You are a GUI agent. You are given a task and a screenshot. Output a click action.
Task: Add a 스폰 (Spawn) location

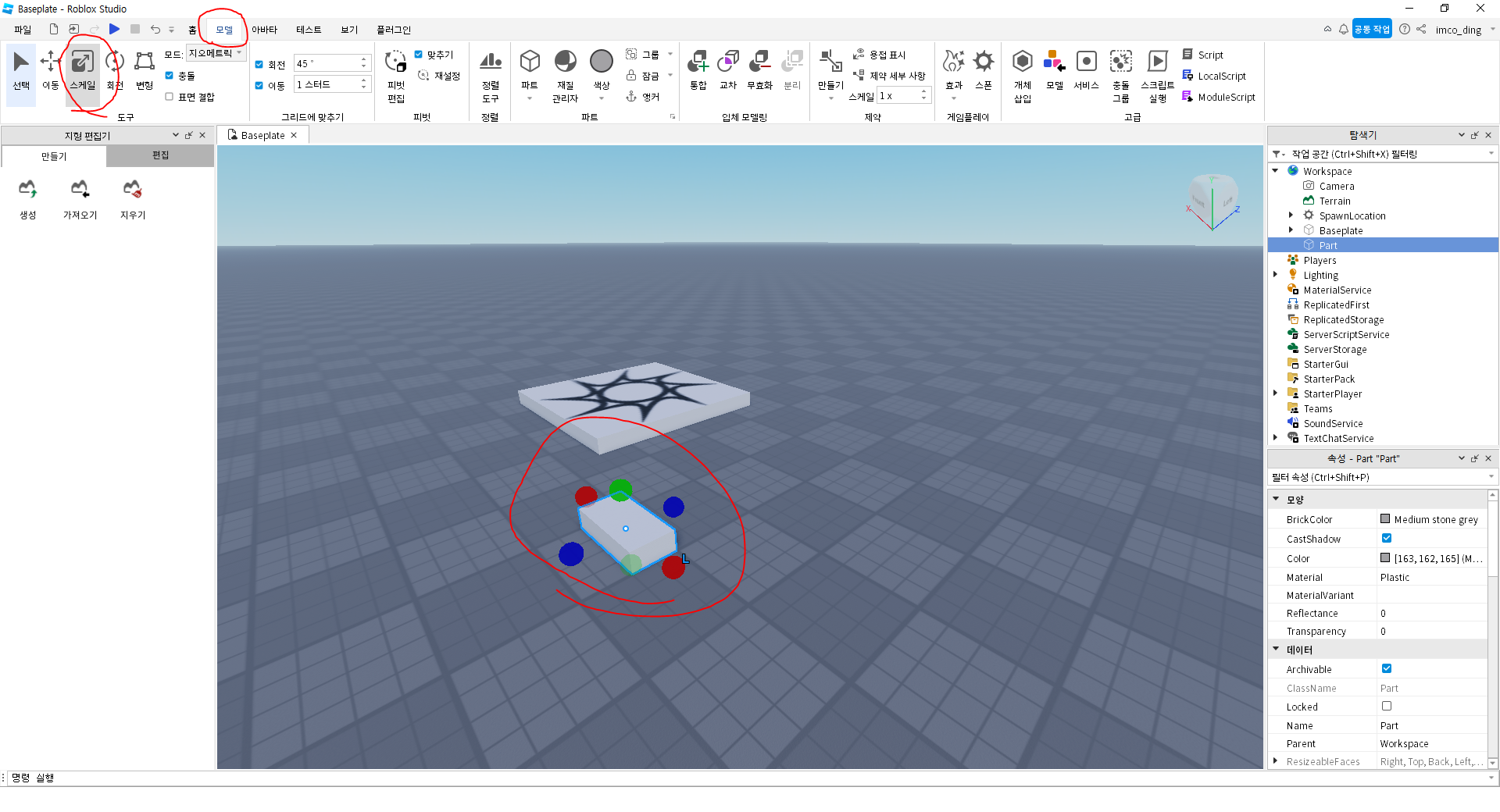click(x=984, y=70)
